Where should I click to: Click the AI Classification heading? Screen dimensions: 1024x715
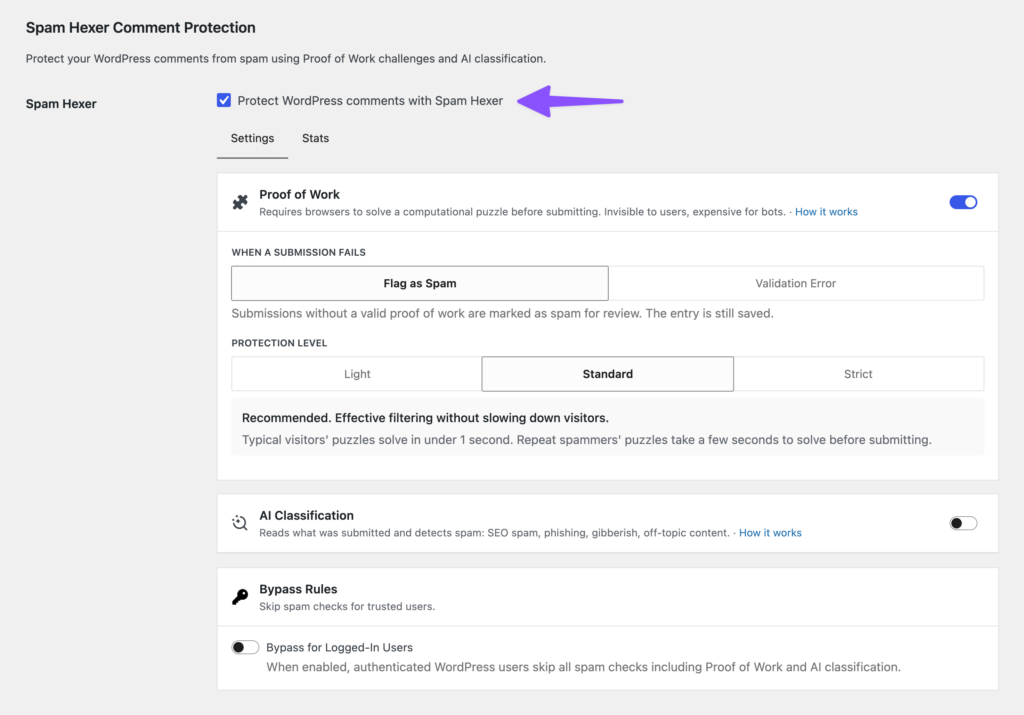[x=306, y=515]
